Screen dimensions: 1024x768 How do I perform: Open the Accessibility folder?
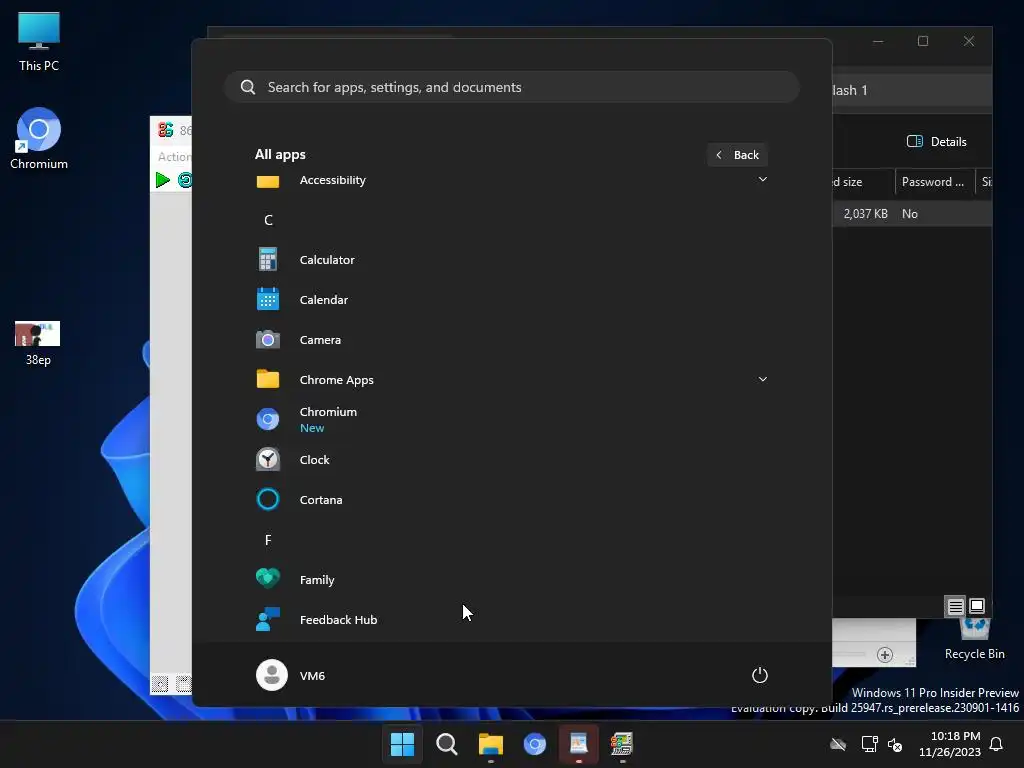click(x=511, y=180)
